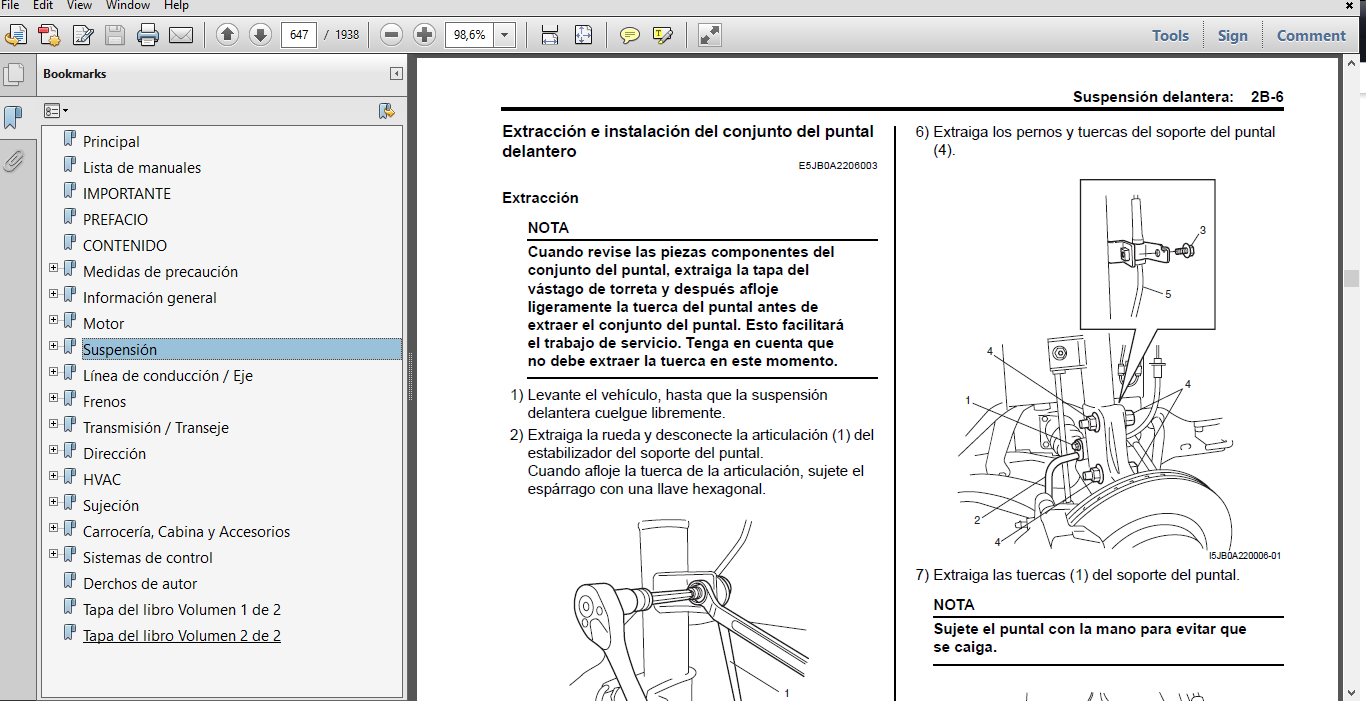Click the Add Sticky Note icon
The height and width of the screenshot is (701, 1366).
click(x=629, y=35)
